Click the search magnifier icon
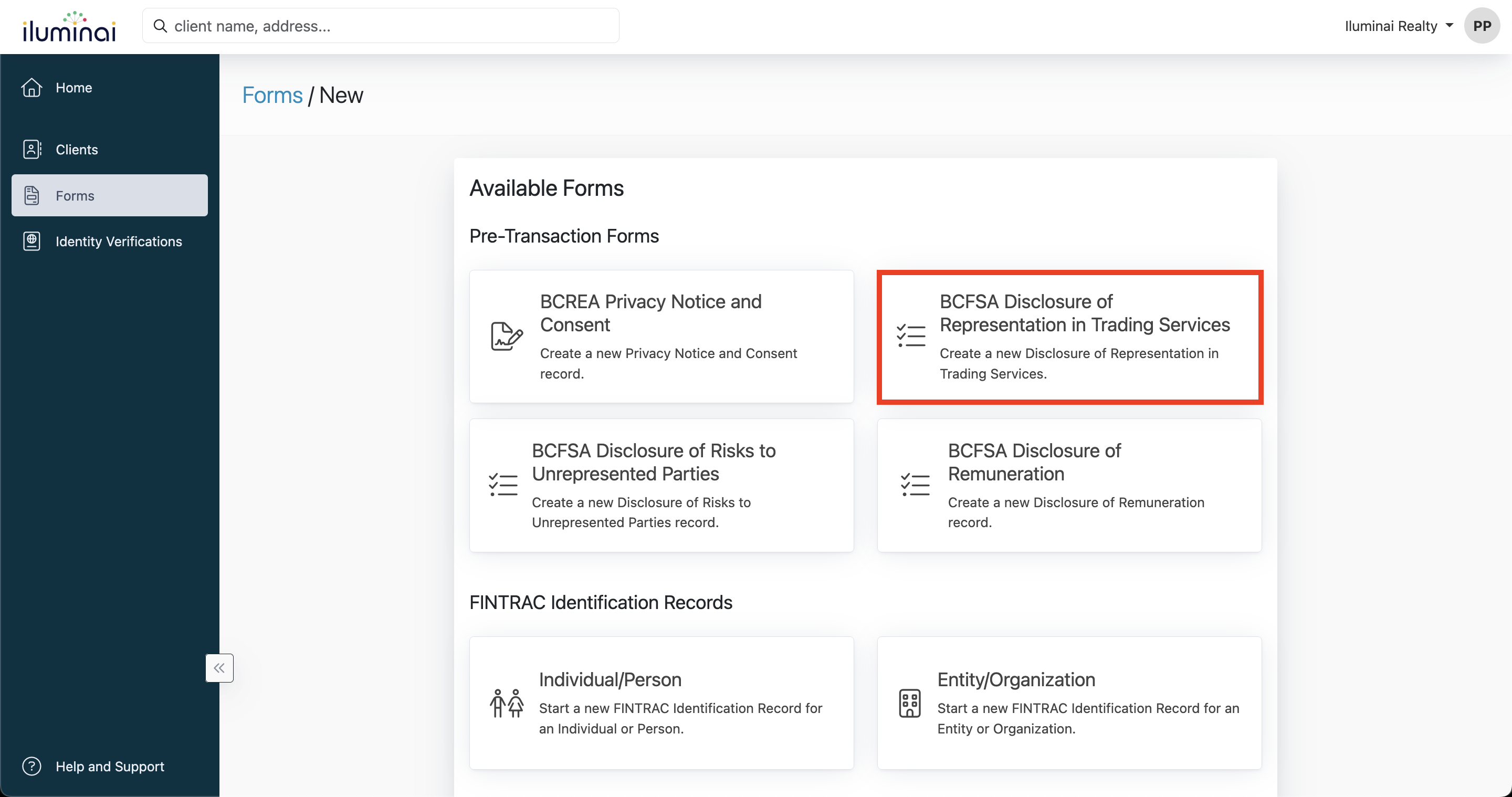 pyautogui.click(x=160, y=26)
